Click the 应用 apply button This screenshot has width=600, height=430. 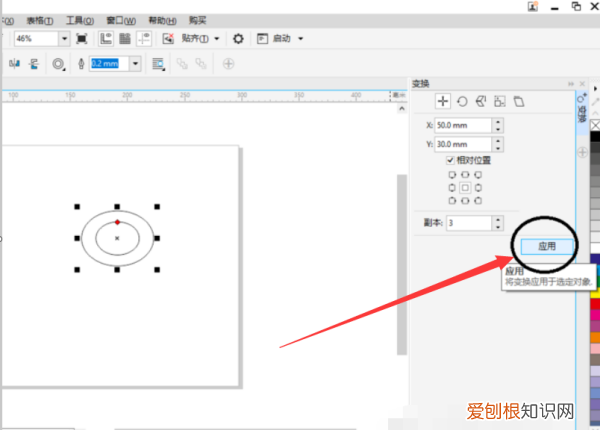546,245
